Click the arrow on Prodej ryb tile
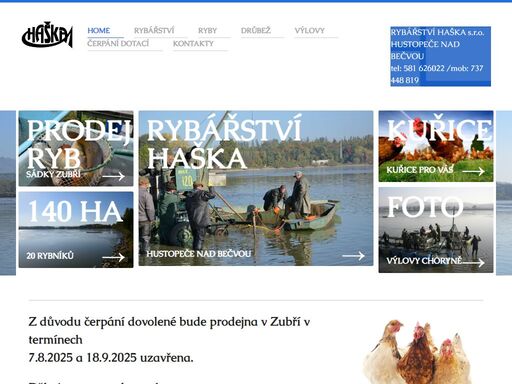Viewport: 512px width, 384px height. coord(113,176)
